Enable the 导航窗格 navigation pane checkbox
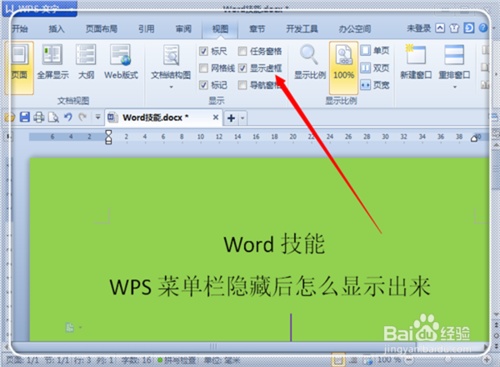The width and height of the screenshot is (500, 367). coord(242,85)
